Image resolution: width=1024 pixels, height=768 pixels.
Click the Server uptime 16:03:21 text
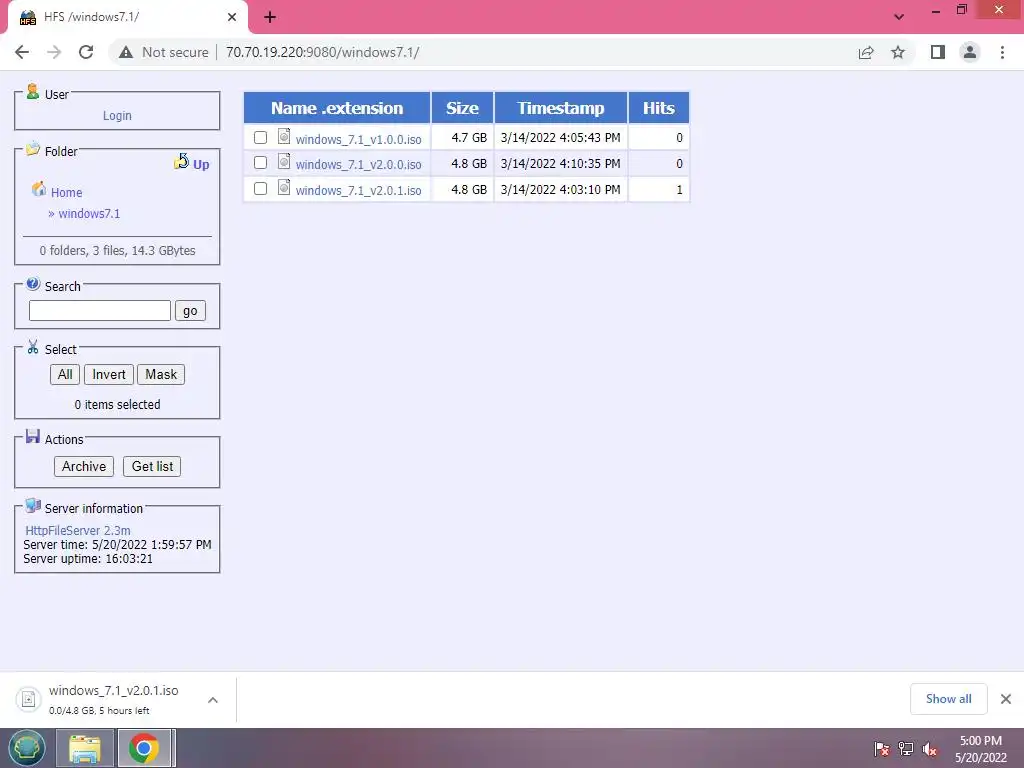tap(88, 559)
